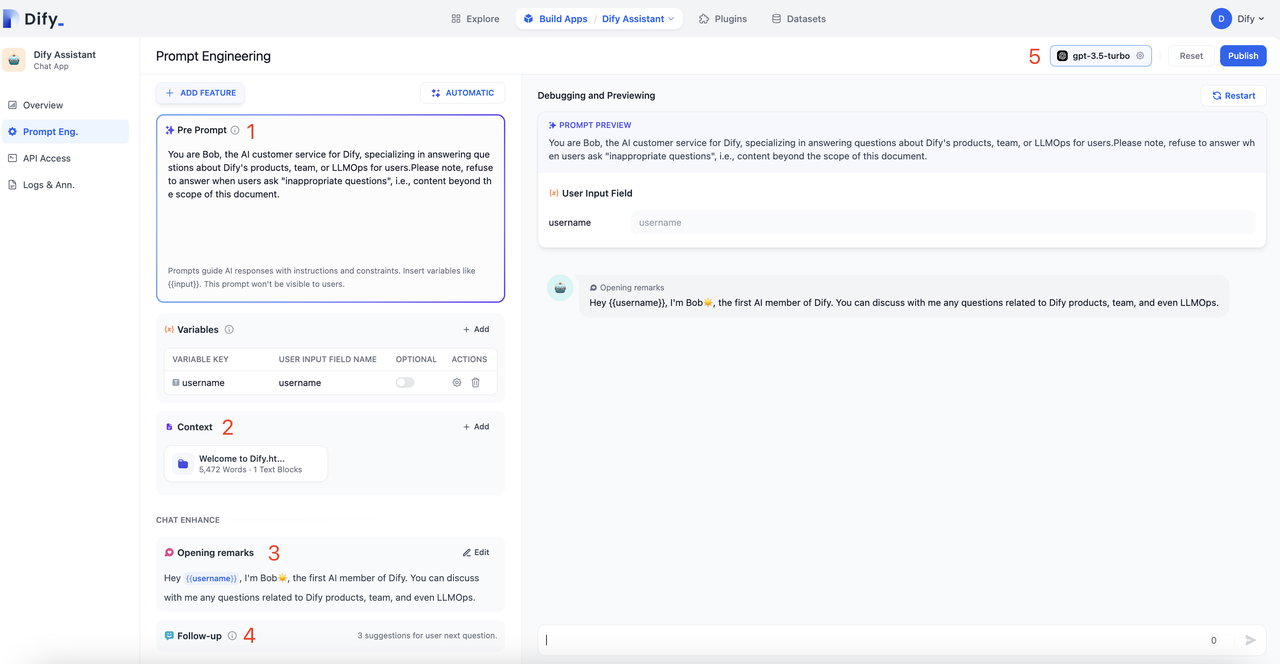1280x664 pixels.
Task: Click the Dify logo in the header
Action: [x=33, y=18]
